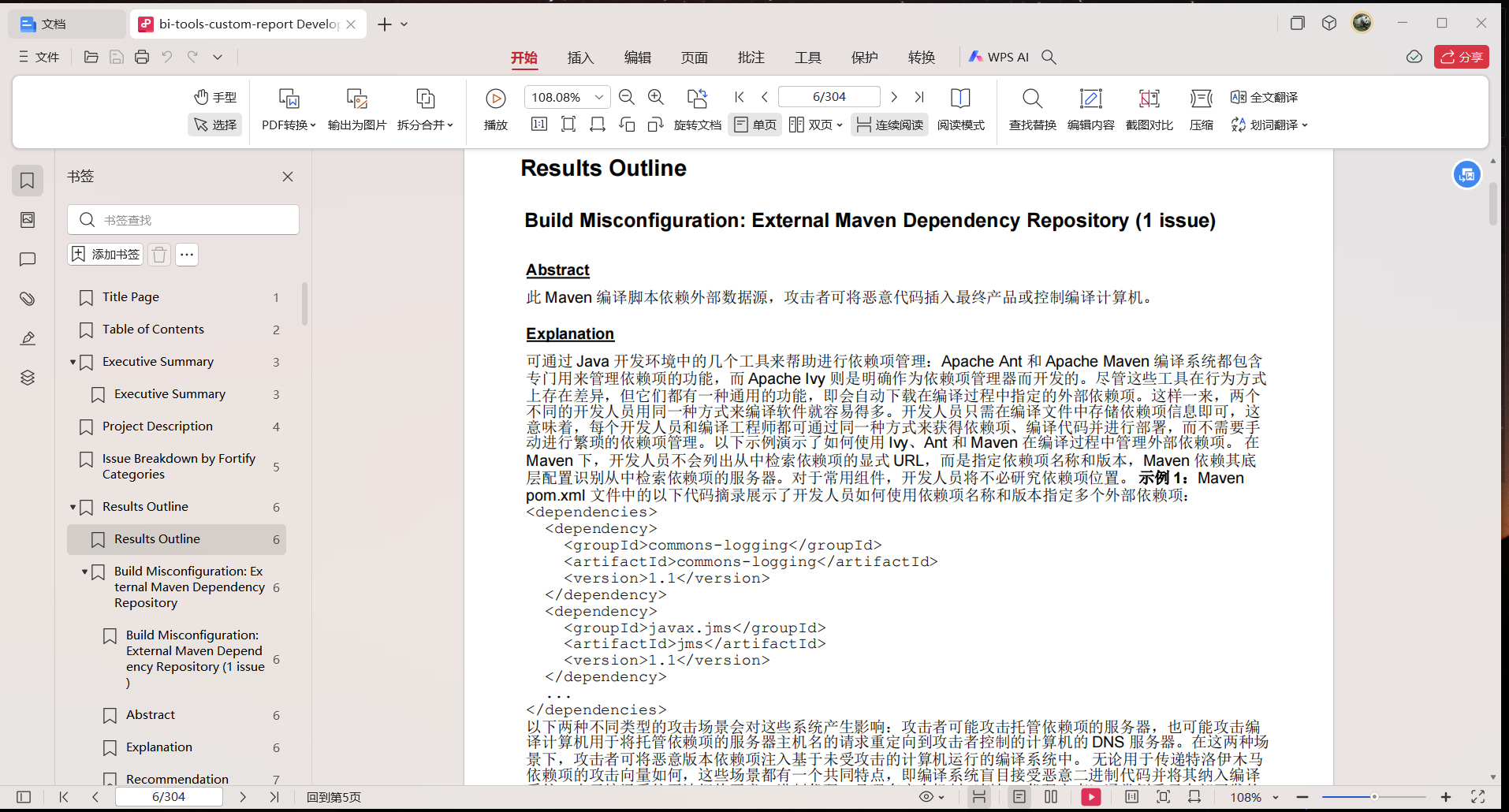
Task: Open comments panel sidebar icon
Action: click(28, 259)
